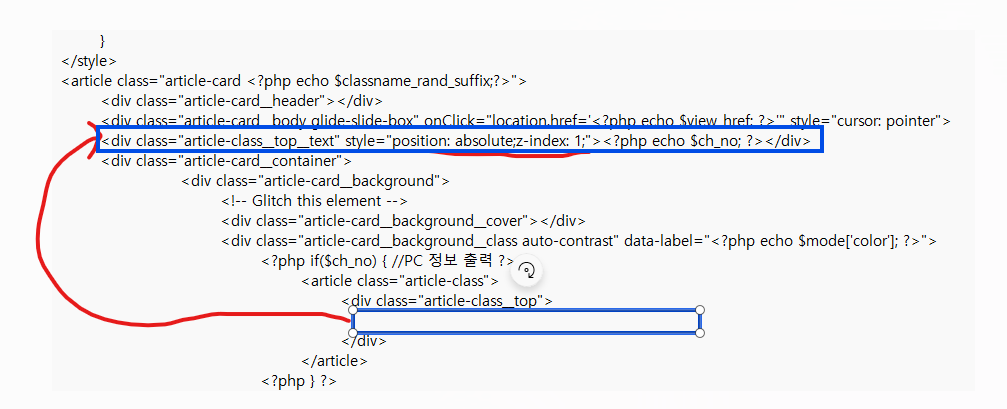Click the article class="article-class" line
This screenshot has height=409, width=1007.
pos(400,281)
